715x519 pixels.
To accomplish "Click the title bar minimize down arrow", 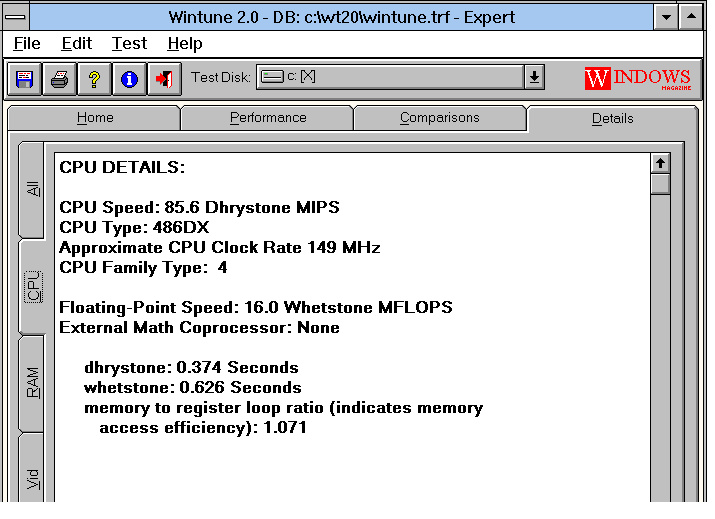I will click(666, 17).
